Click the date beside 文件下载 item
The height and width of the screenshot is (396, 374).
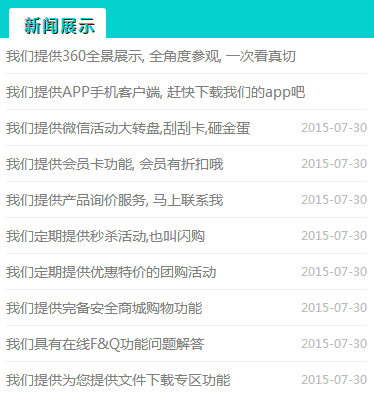(334, 380)
